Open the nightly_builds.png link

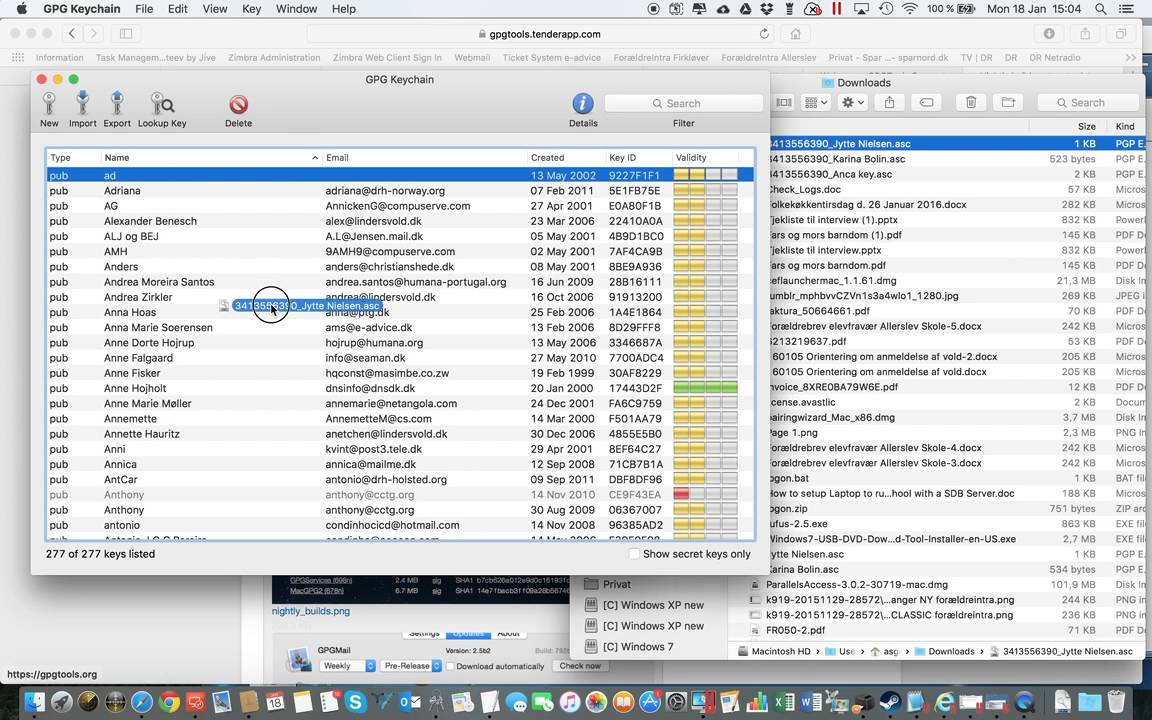[311, 611]
